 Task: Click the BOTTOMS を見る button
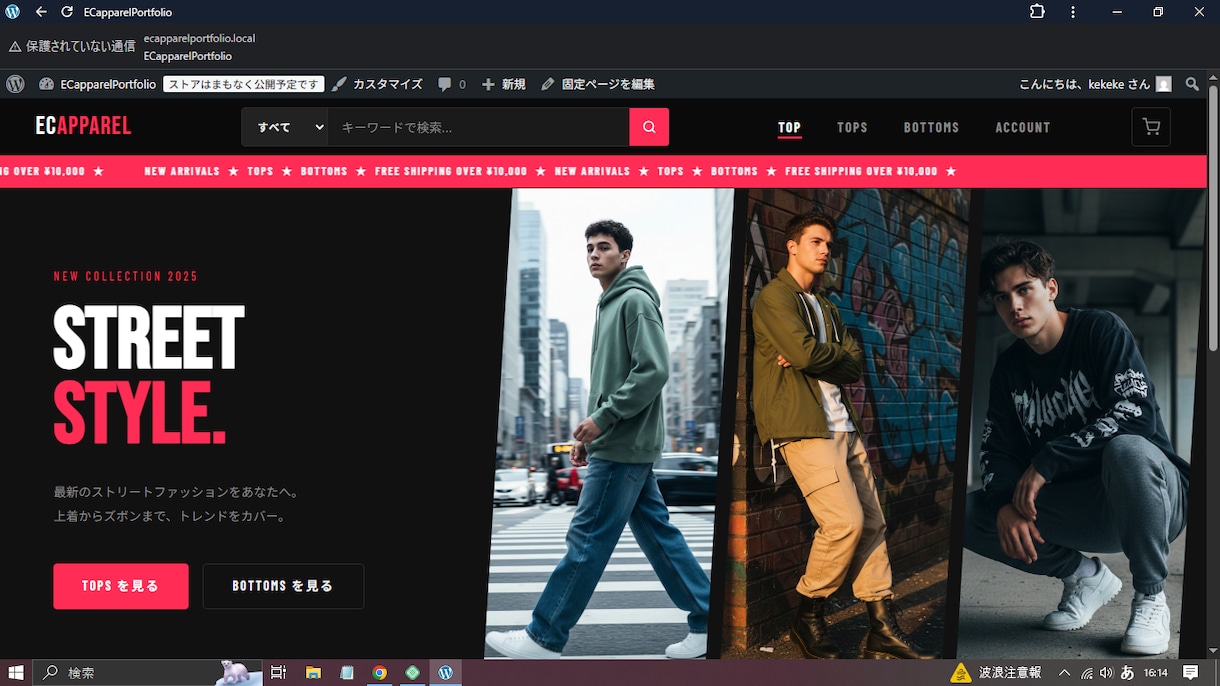283,586
